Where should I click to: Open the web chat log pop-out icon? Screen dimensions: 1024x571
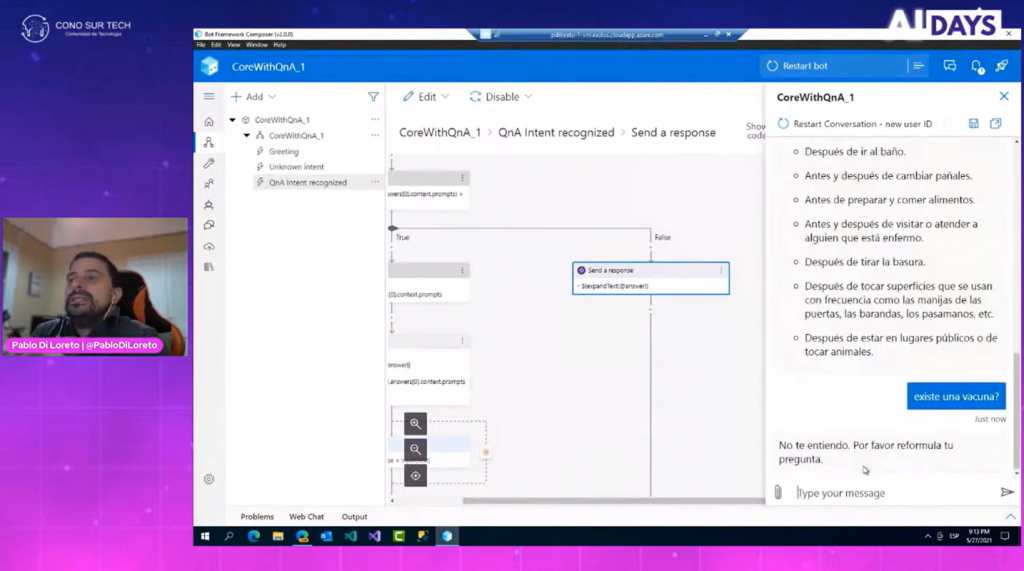tap(995, 123)
